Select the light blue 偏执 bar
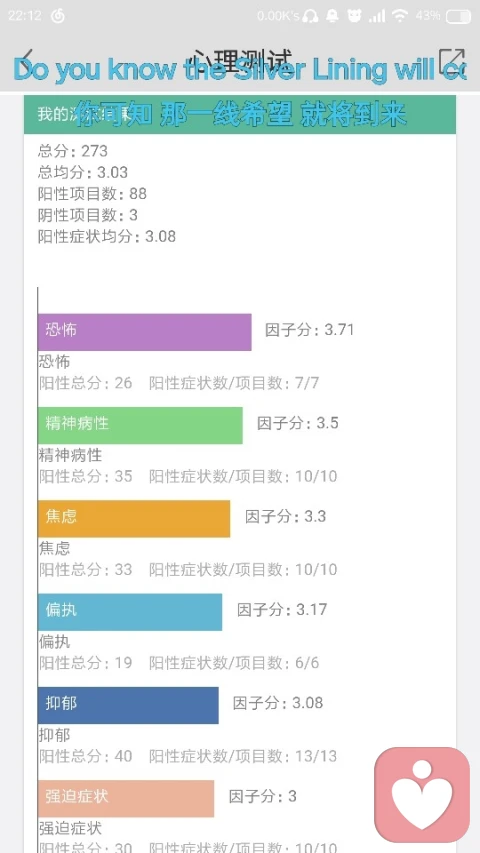This screenshot has width=480, height=853. coord(130,612)
